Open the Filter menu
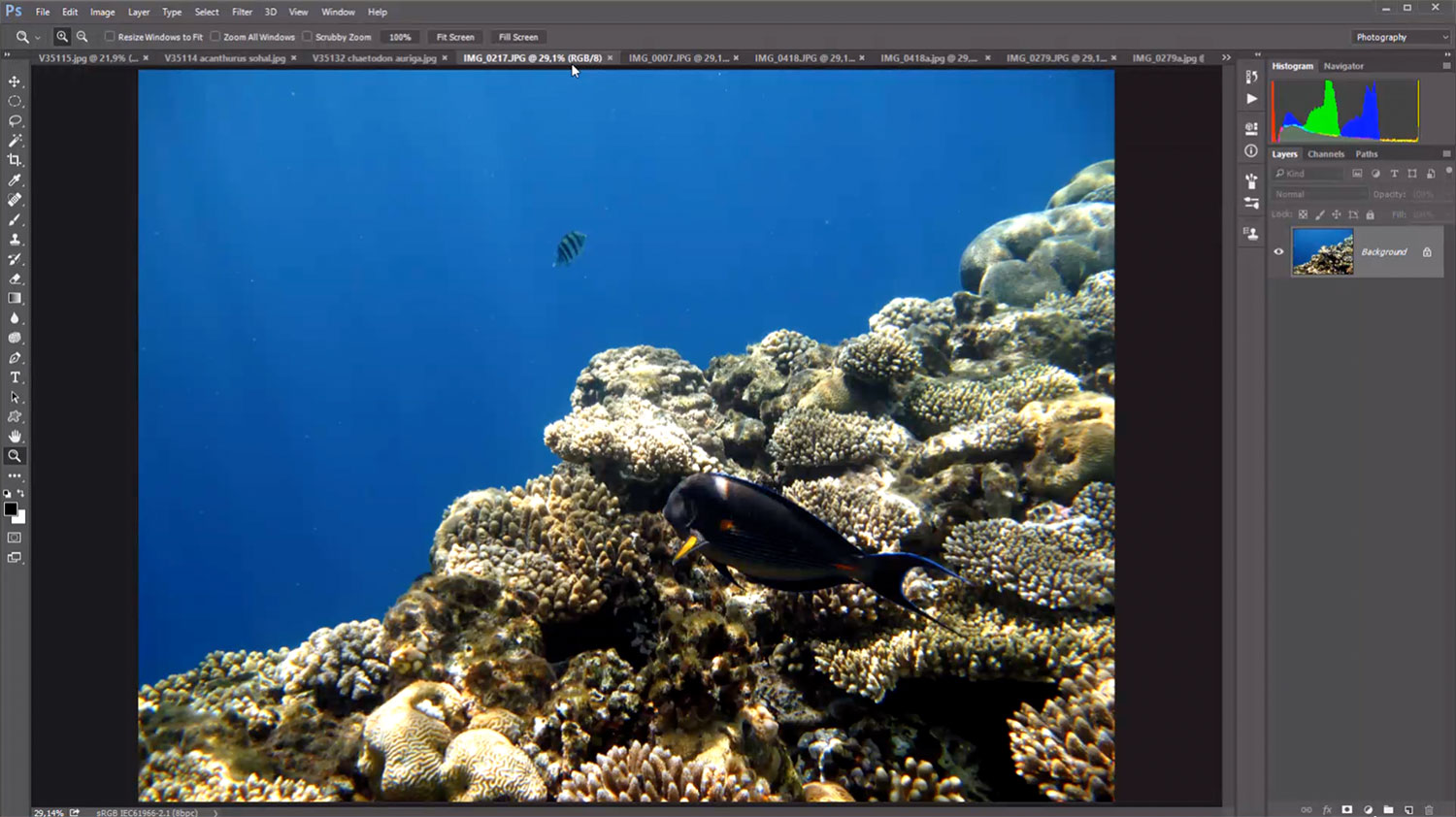 pos(242,12)
